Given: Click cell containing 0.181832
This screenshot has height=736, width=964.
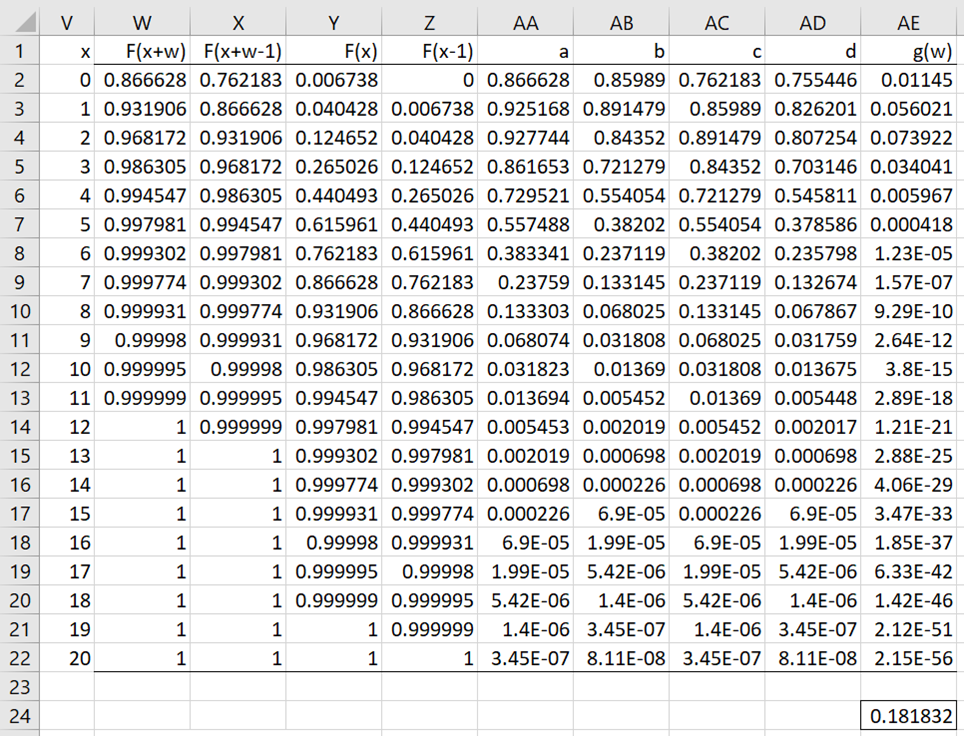Looking at the screenshot, I should pyautogui.click(x=909, y=716).
